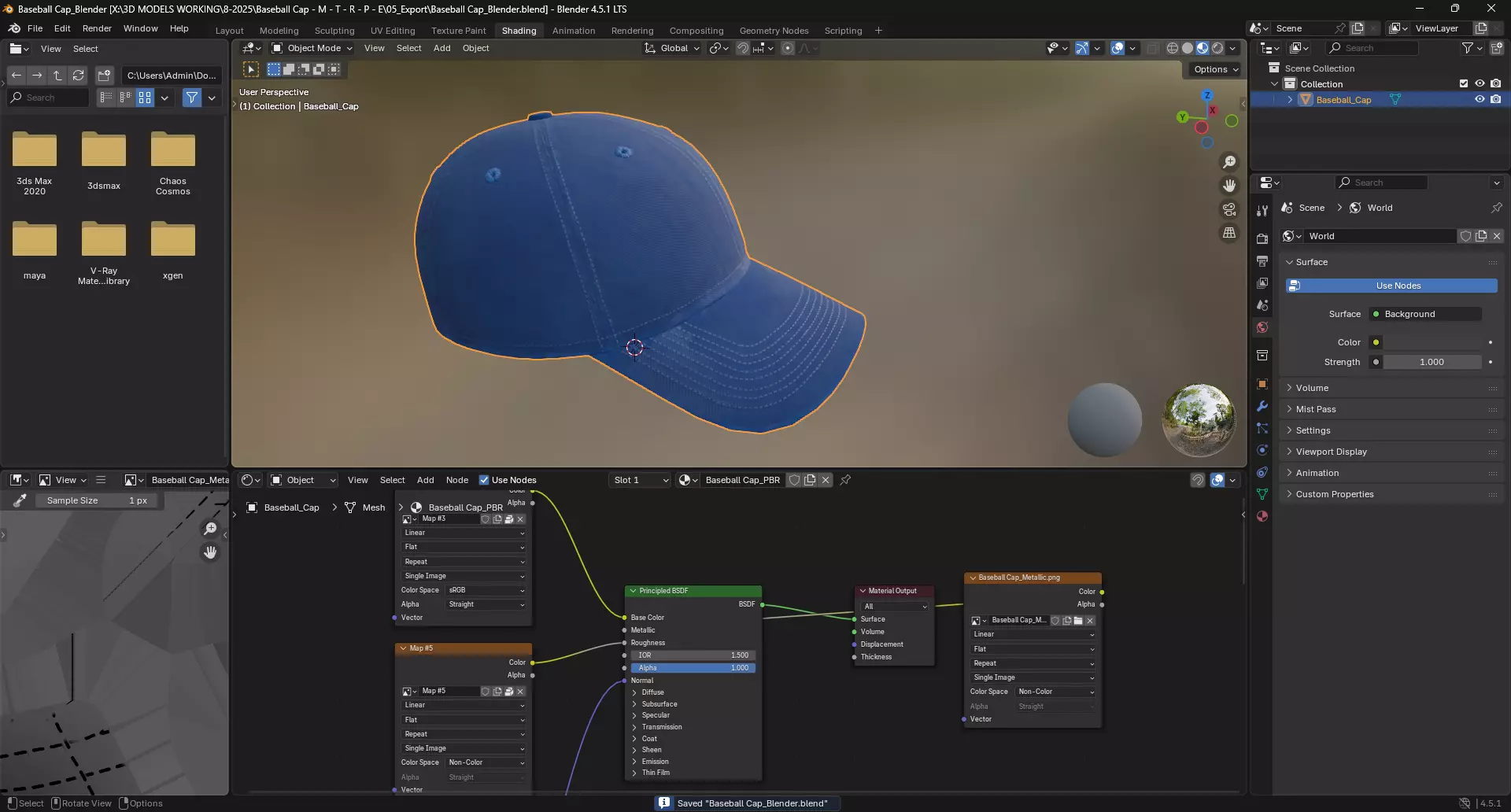
Task: Toggle camera view icon in viewport
Action: (1229, 209)
